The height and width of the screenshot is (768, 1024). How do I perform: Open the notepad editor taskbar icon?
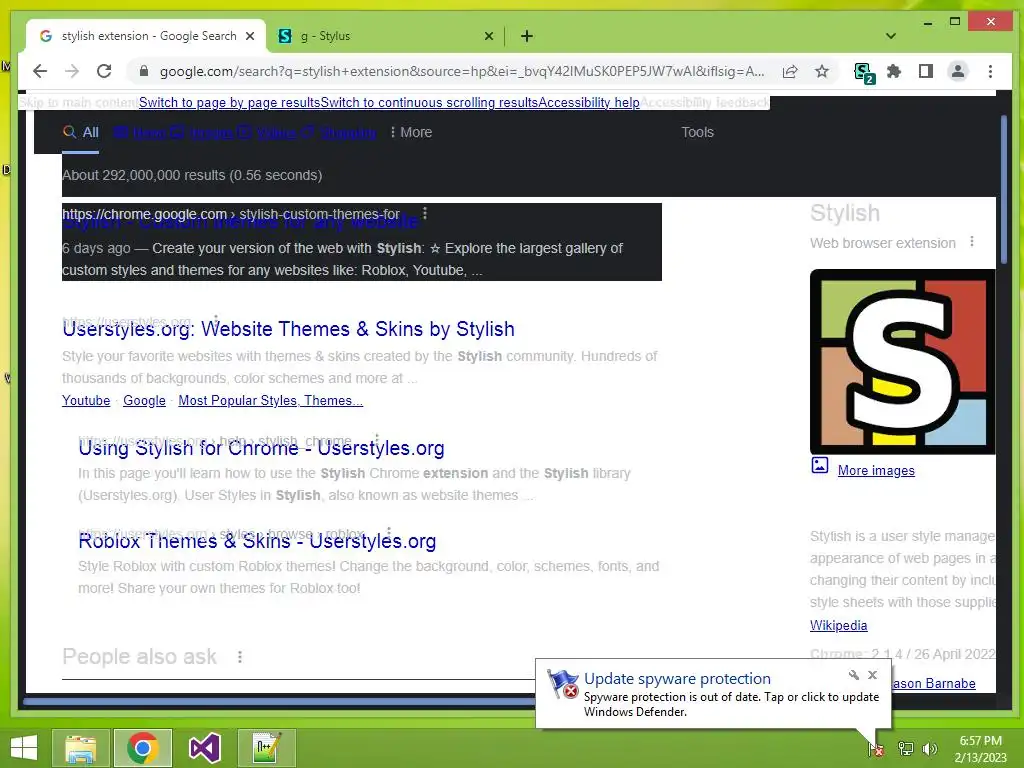pos(266,748)
